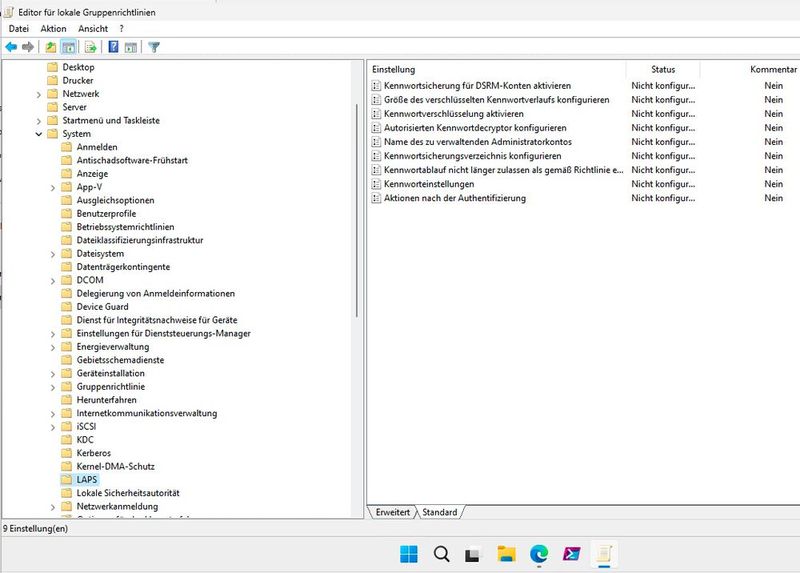Screen dimensions: 800x573
Task: Open taskbar Search
Action: [x=441, y=554]
